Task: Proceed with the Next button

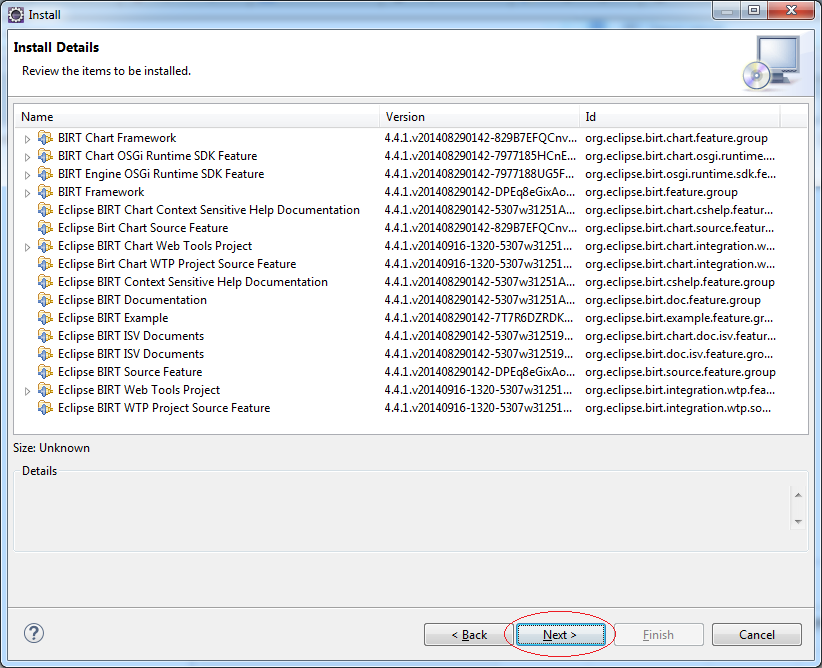Action: (560, 634)
